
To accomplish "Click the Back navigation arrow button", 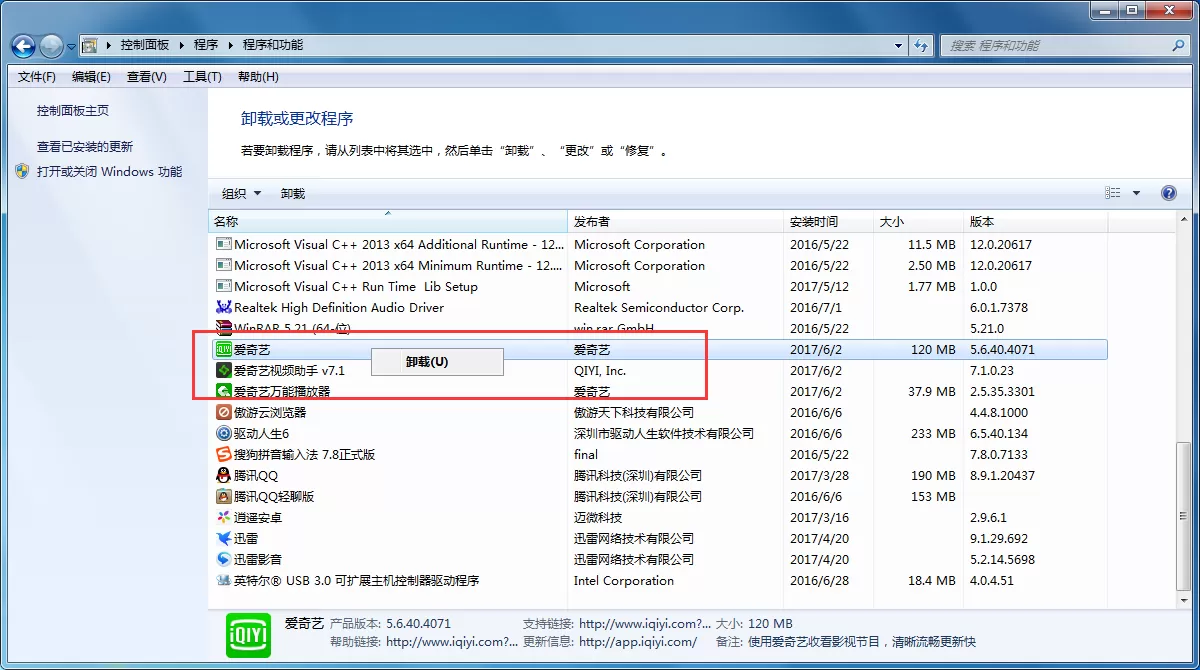I will [24, 46].
